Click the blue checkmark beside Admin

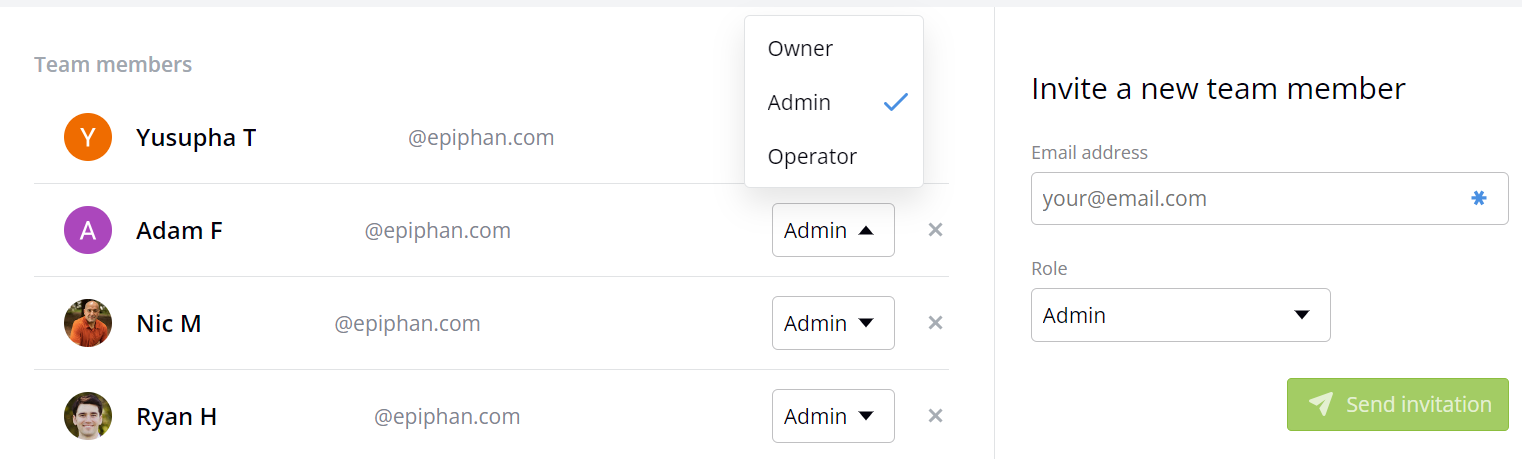[x=896, y=102]
